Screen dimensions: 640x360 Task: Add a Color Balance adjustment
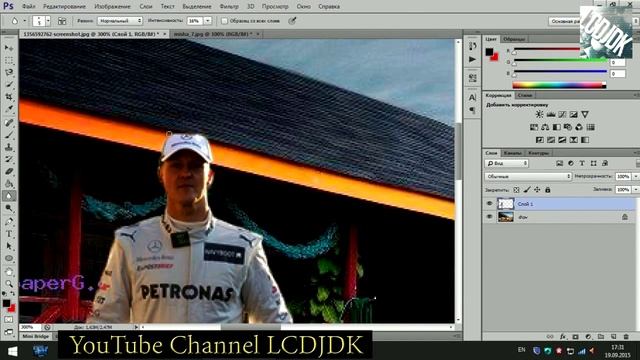tap(545, 127)
